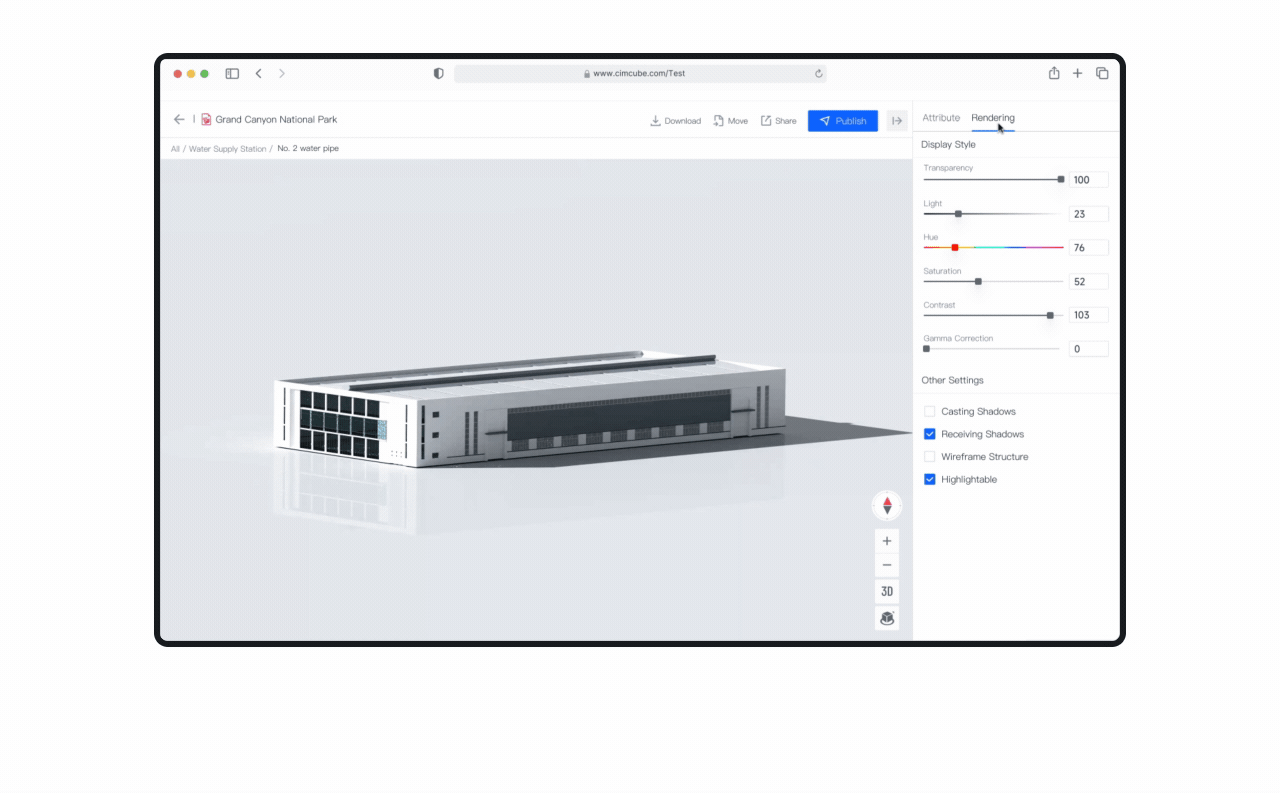Click the Contrast value field 103
The height and width of the screenshot is (793, 1280).
1088,315
